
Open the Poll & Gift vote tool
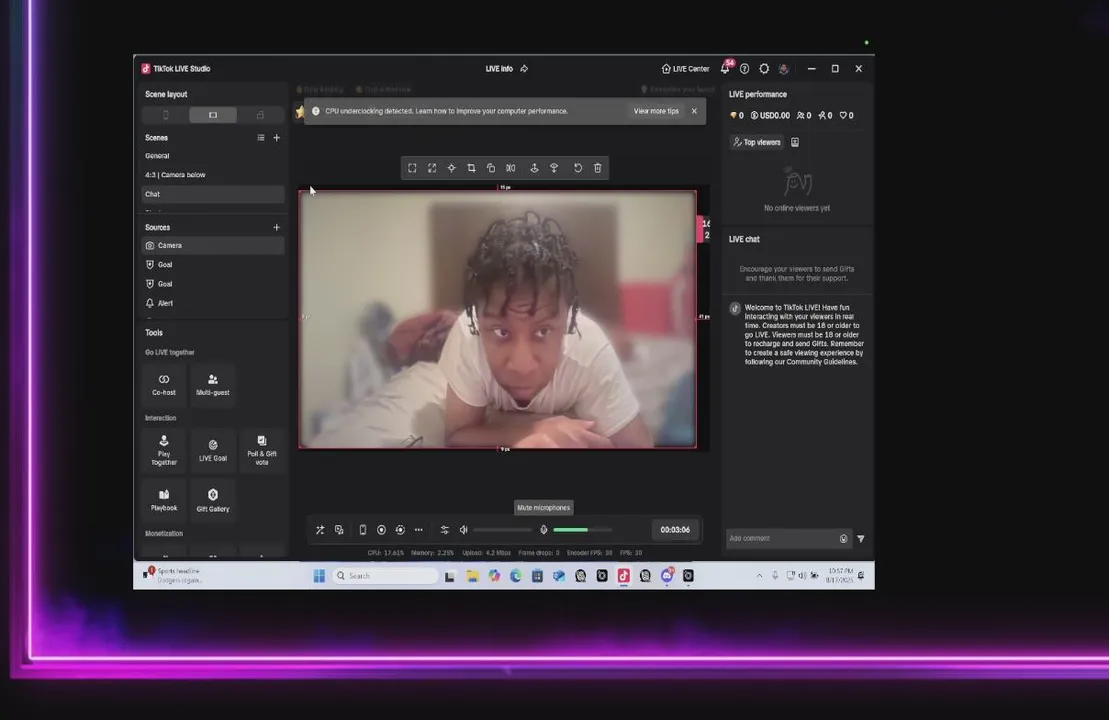(x=262, y=451)
